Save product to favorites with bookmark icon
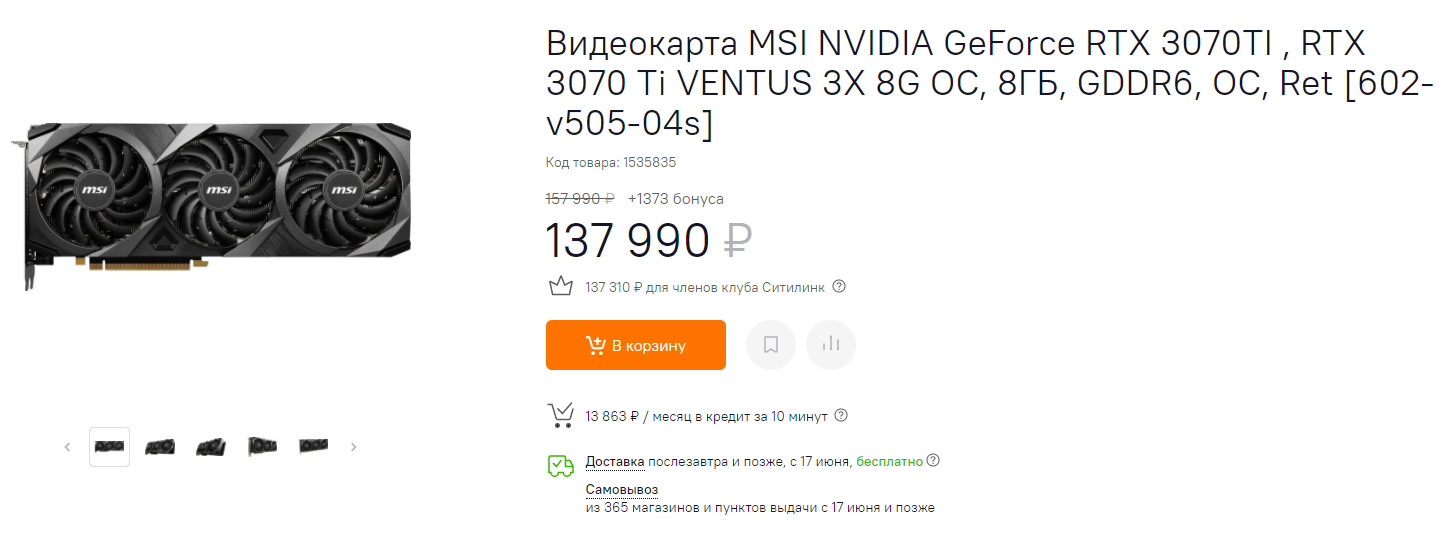This screenshot has height=535, width=1451. click(771, 345)
